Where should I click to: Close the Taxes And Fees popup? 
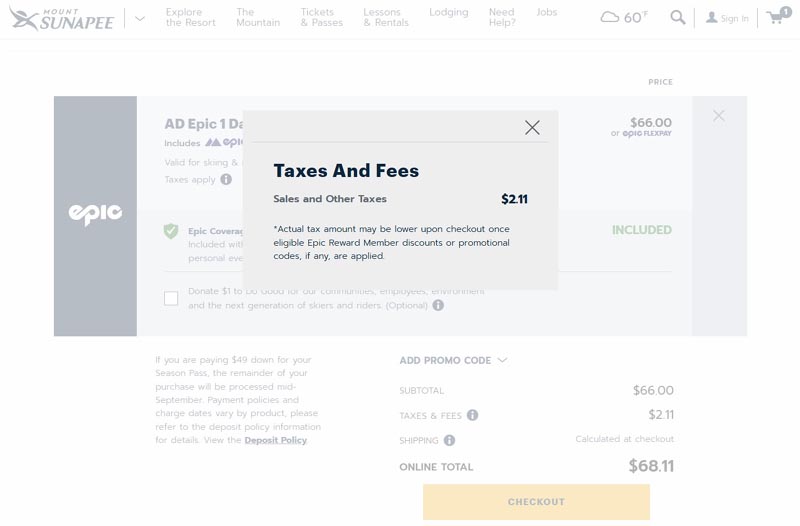click(x=532, y=127)
